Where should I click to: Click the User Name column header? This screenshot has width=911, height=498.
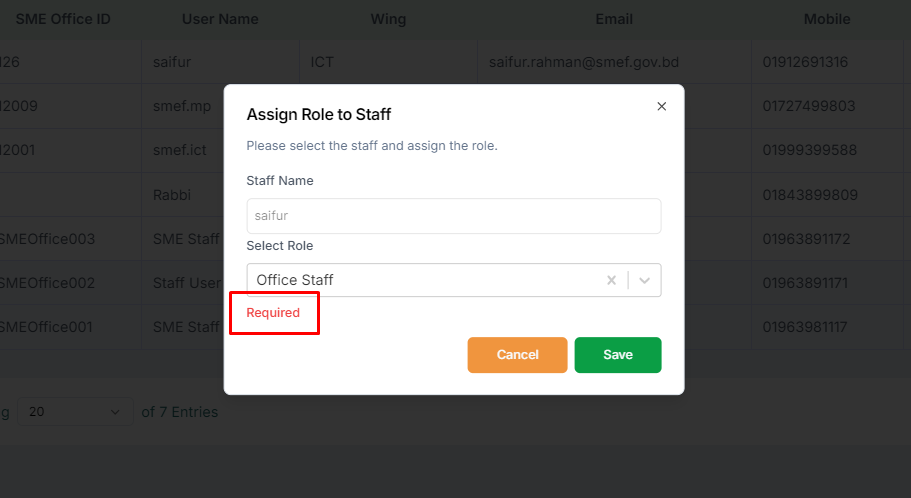coord(220,19)
